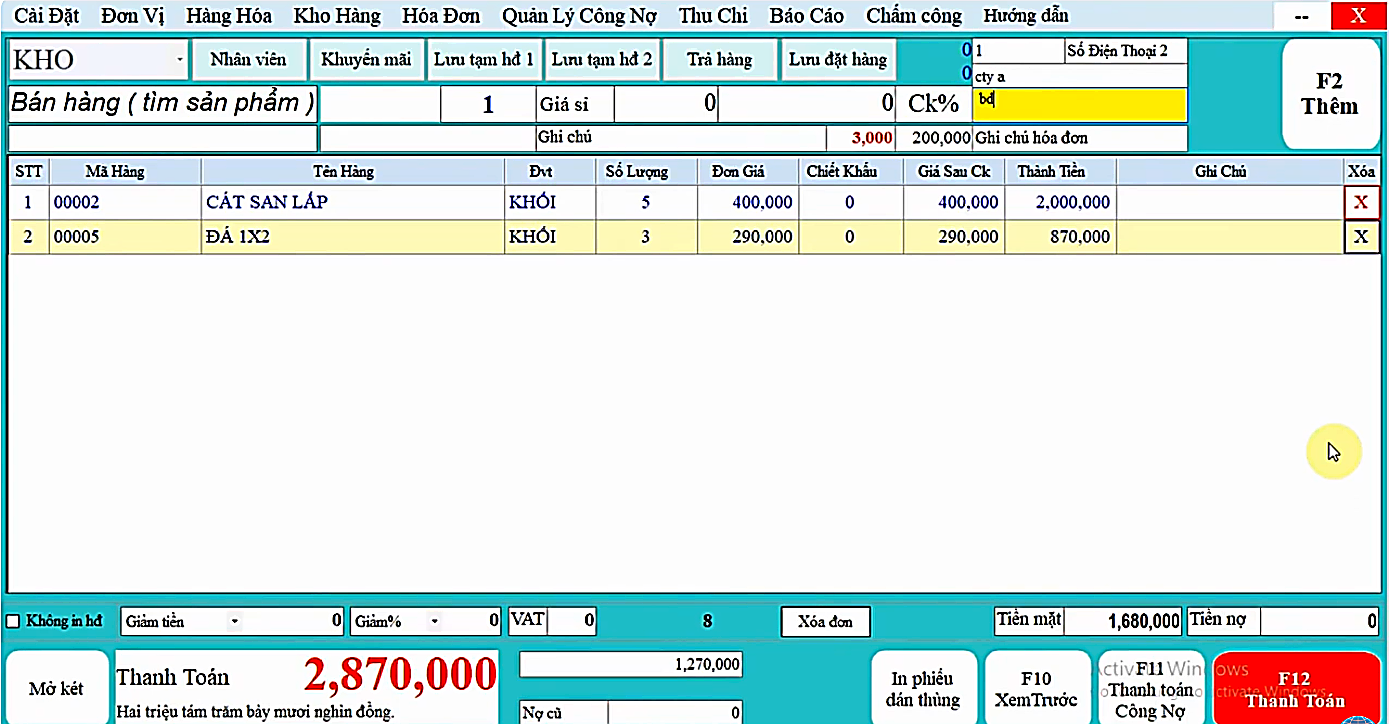Image resolution: width=1390 pixels, height=724 pixels.
Task: Click the Tiền mặt amount field
Action: tap(1122, 622)
